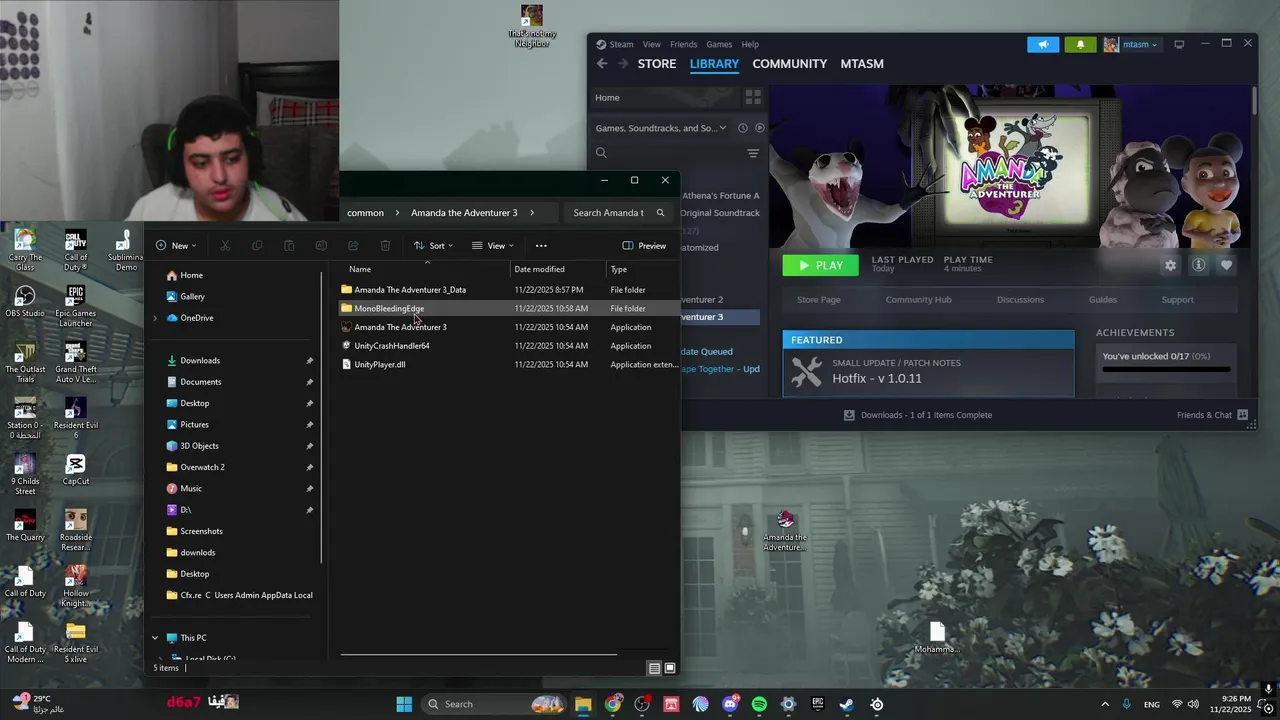Open the Games menu in Steam
Viewport: 1280px width, 720px height.
(719, 44)
